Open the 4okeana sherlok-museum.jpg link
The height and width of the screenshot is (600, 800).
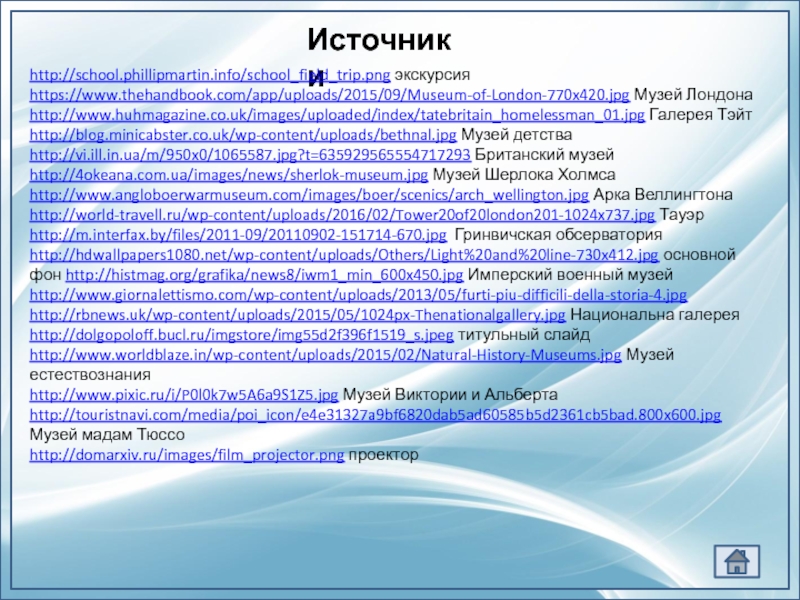(229, 174)
